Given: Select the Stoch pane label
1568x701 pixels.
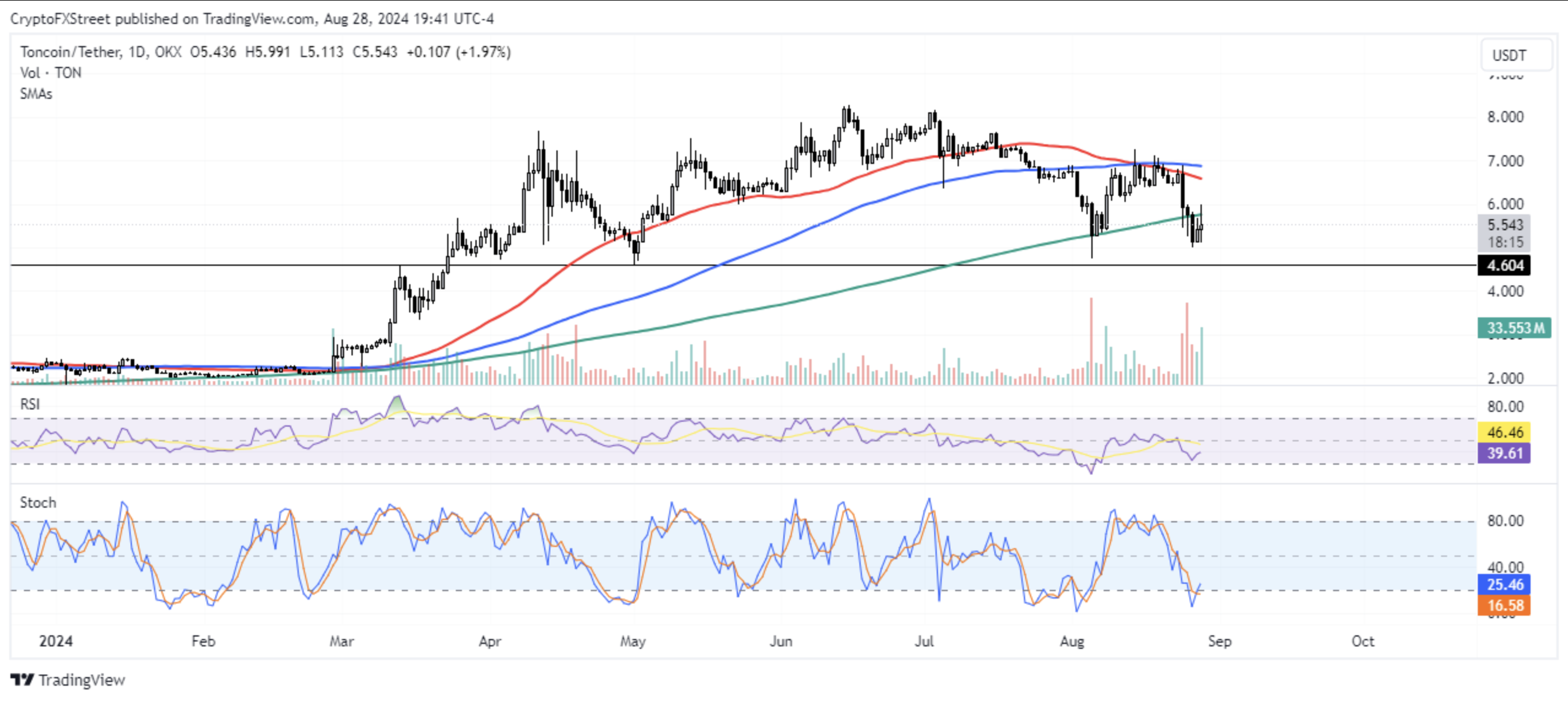Looking at the screenshot, I should click(38, 503).
